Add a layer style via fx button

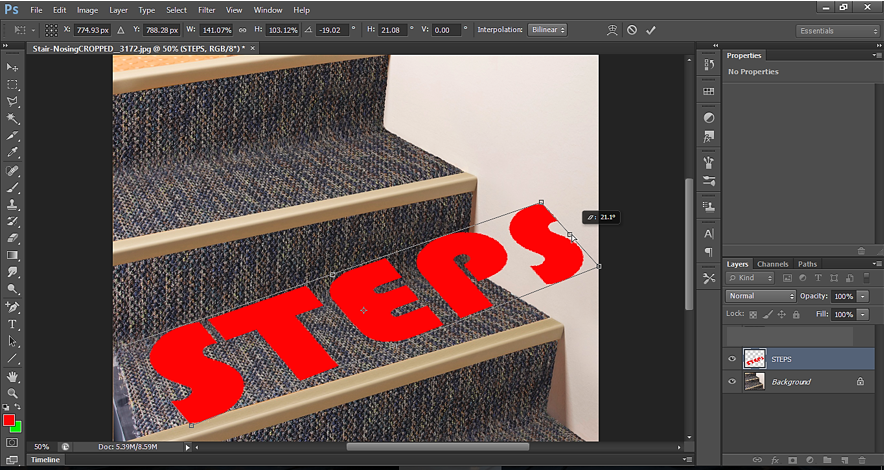(x=775, y=460)
